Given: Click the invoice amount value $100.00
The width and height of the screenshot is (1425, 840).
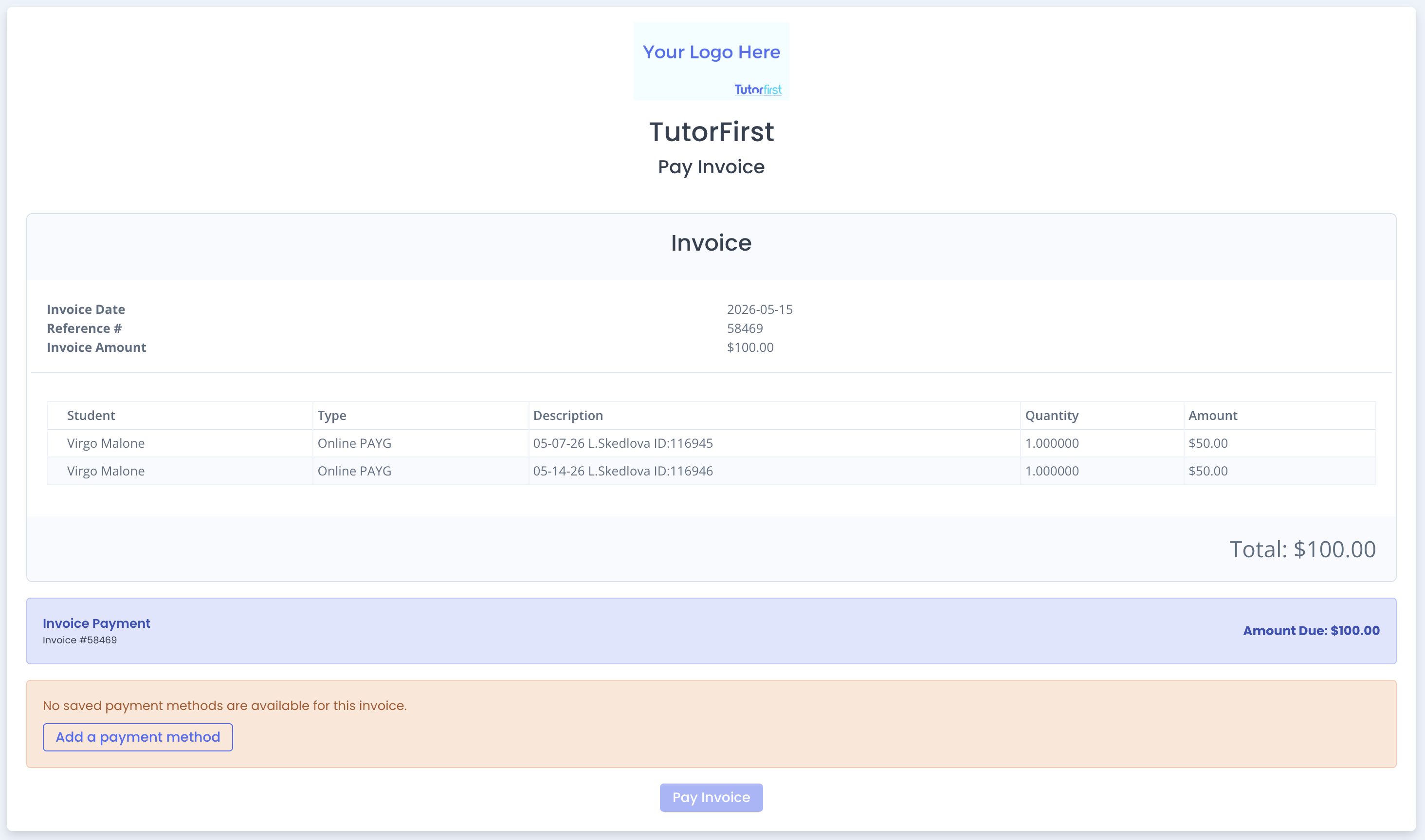Looking at the screenshot, I should pyautogui.click(x=750, y=347).
